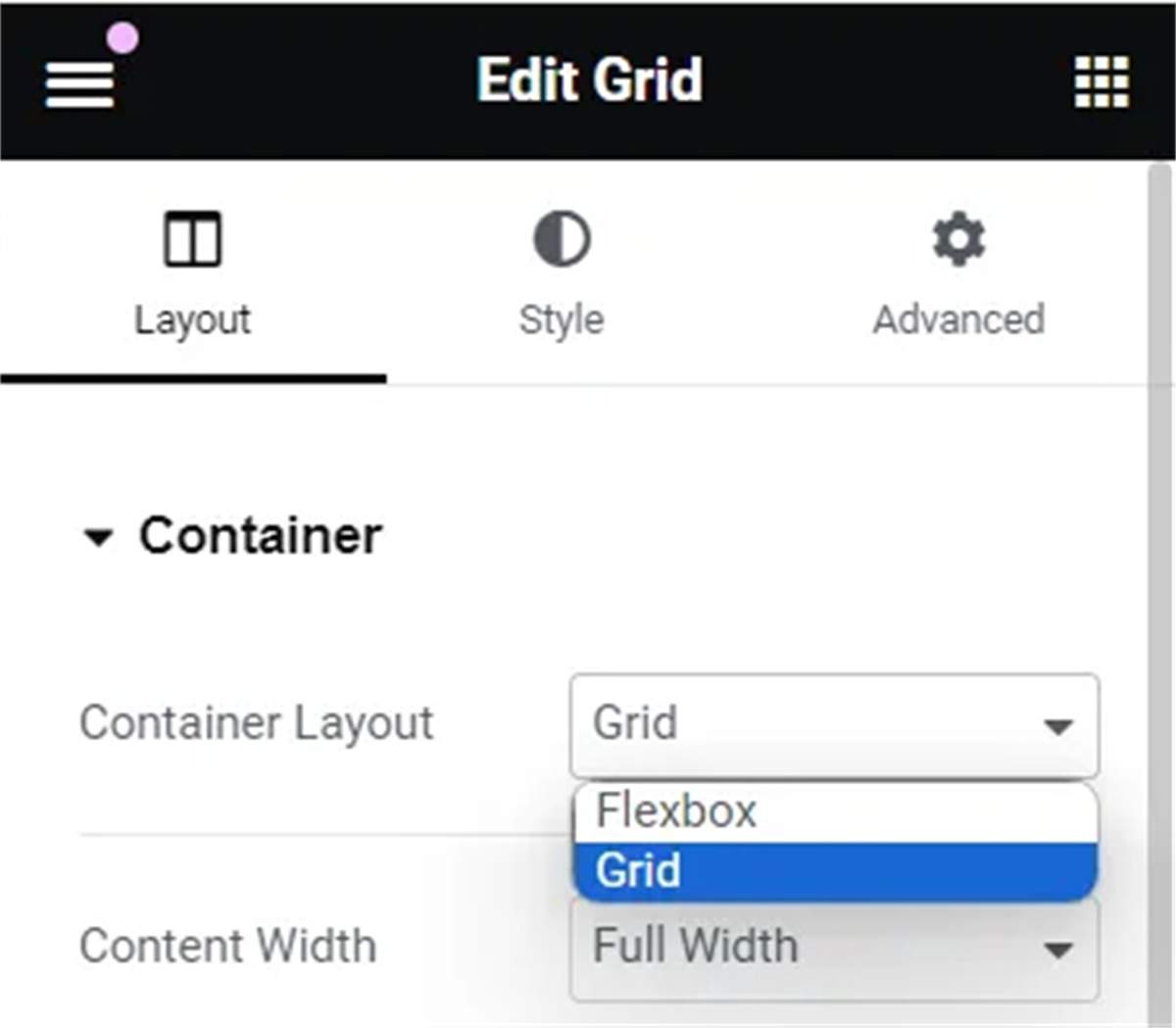Viewport: 1176px width, 1028px height.
Task: Select the highlighted Grid option
Action: (x=835, y=870)
